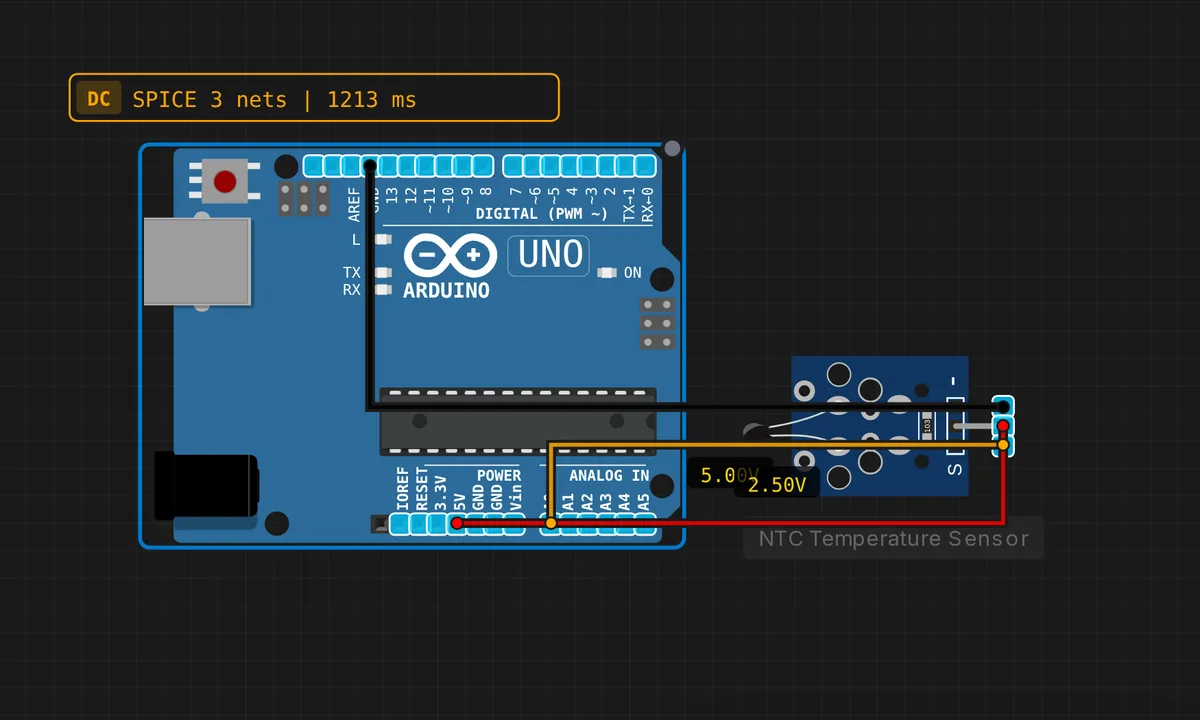The height and width of the screenshot is (720, 1200).
Task: Select analog pin A0 with orange wire
Action: click(x=551, y=524)
